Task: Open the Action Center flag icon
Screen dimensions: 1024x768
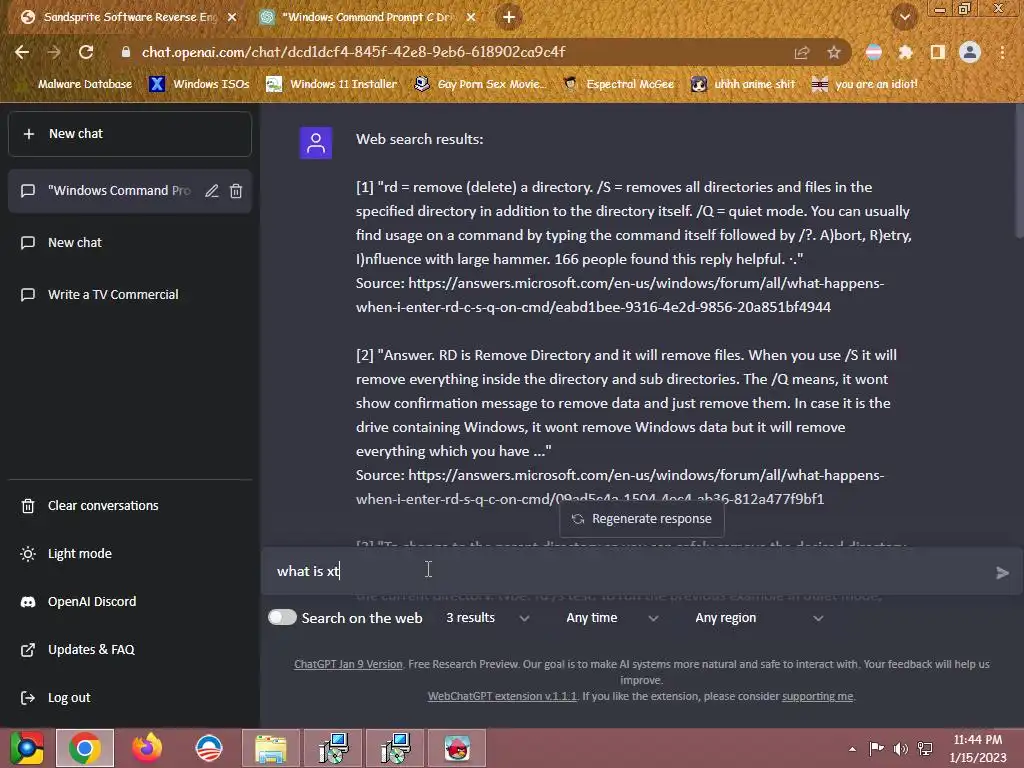Action: pos(876,748)
